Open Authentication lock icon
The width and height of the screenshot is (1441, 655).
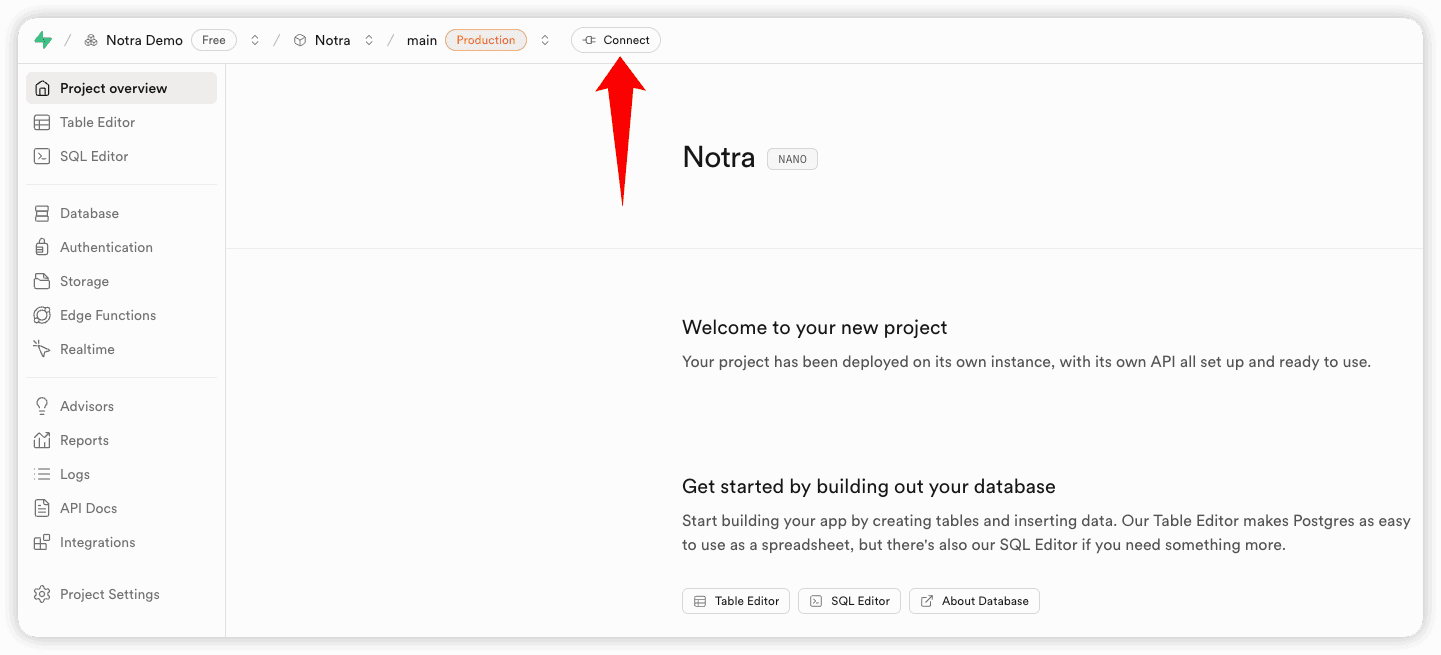(x=42, y=248)
